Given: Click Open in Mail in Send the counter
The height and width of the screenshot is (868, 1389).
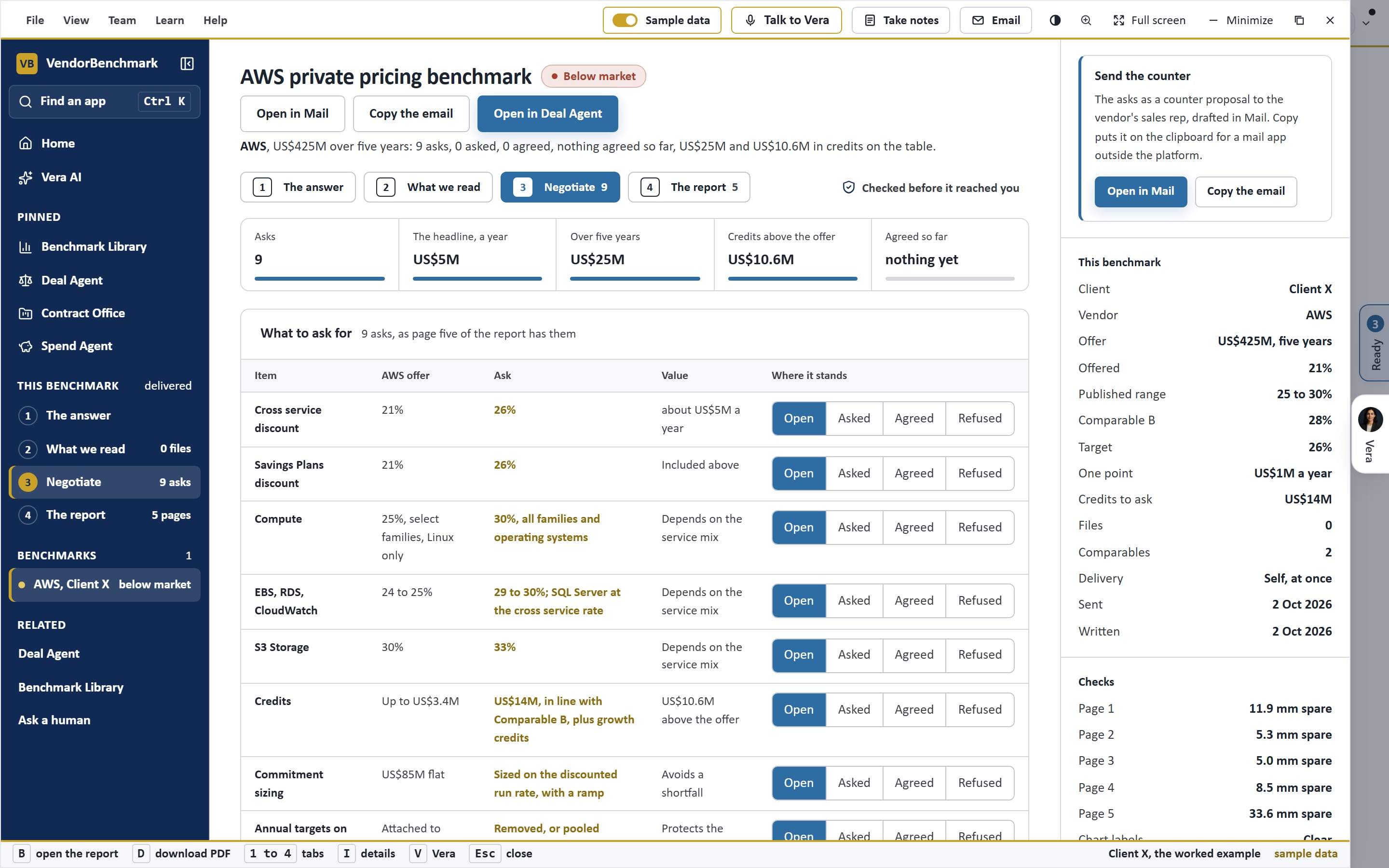Looking at the screenshot, I should (x=1141, y=191).
